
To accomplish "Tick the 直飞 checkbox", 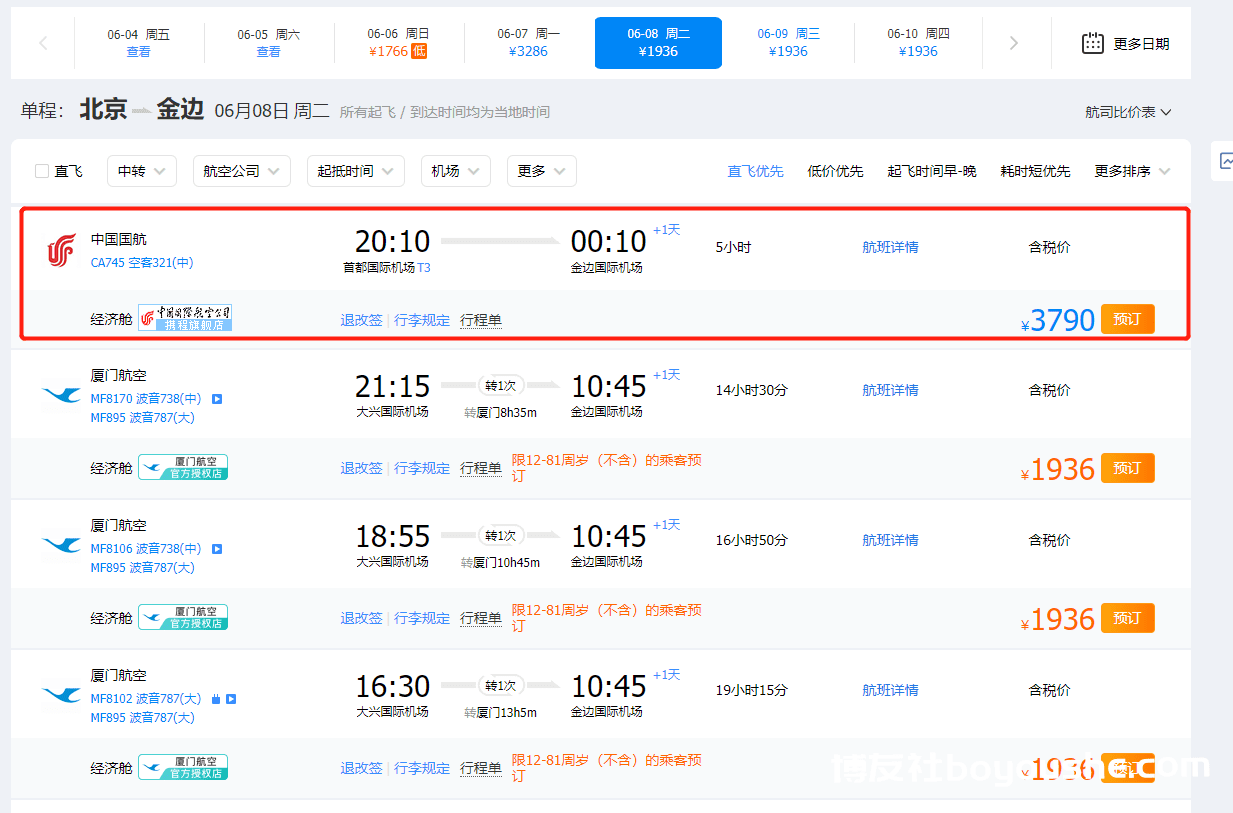I will [x=42, y=171].
